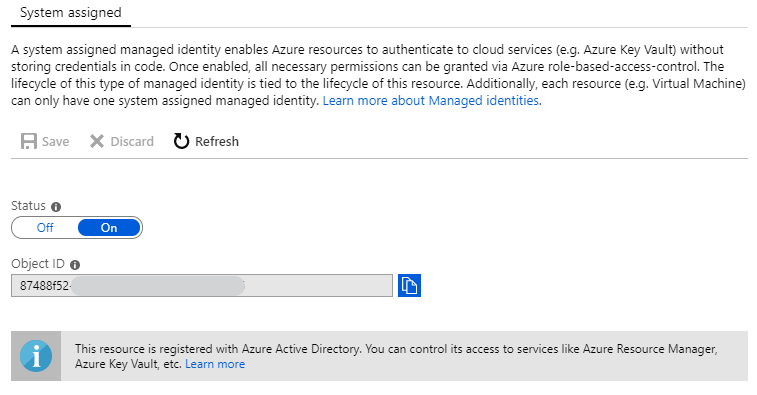757x395 pixels.
Task: Switch Status toggle to On
Action: [109, 227]
